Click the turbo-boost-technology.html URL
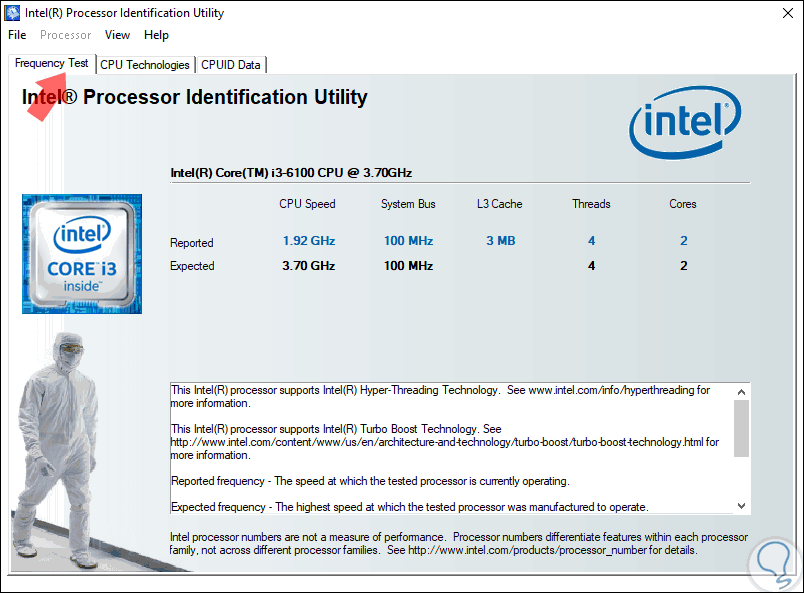Screen dimensions: 804x593 pyautogui.click(x=437, y=442)
